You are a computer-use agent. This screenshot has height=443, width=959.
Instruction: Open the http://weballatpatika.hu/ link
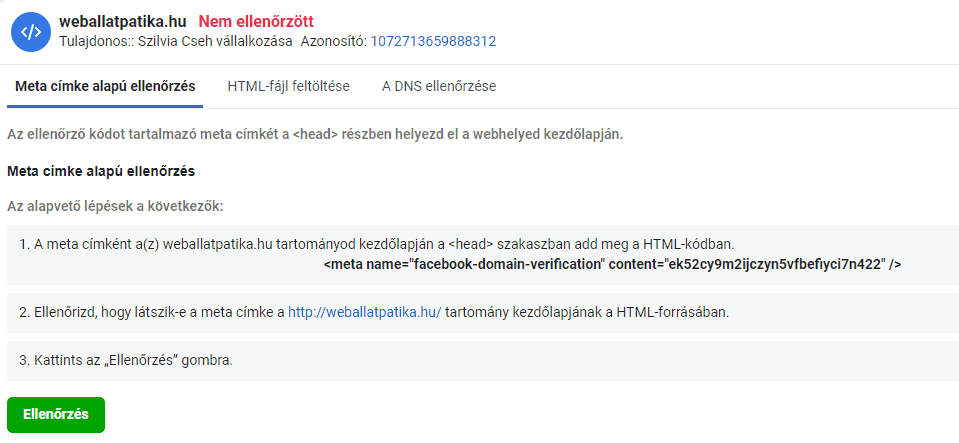coord(364,312)
